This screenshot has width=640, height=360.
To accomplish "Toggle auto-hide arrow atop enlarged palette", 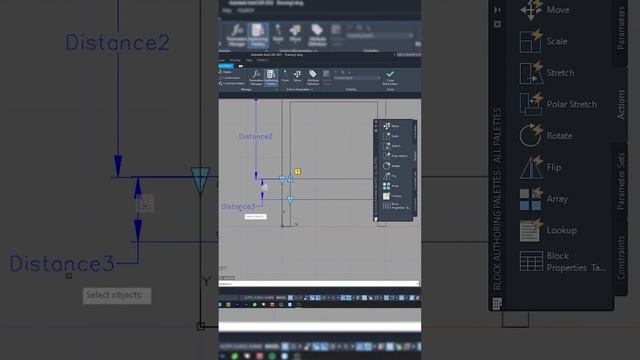I will pos(497,10).
